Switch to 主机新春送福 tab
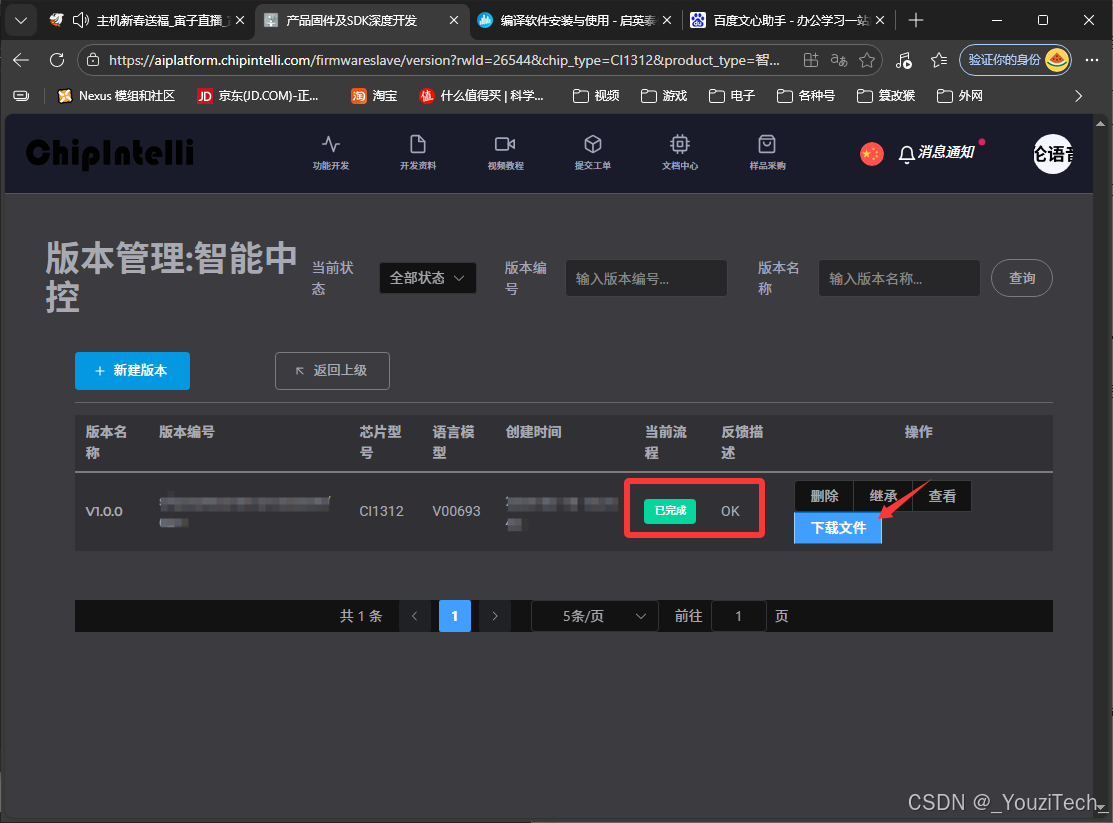The image size is (1113, 823). pyautogui.click(x=149, y=21)
